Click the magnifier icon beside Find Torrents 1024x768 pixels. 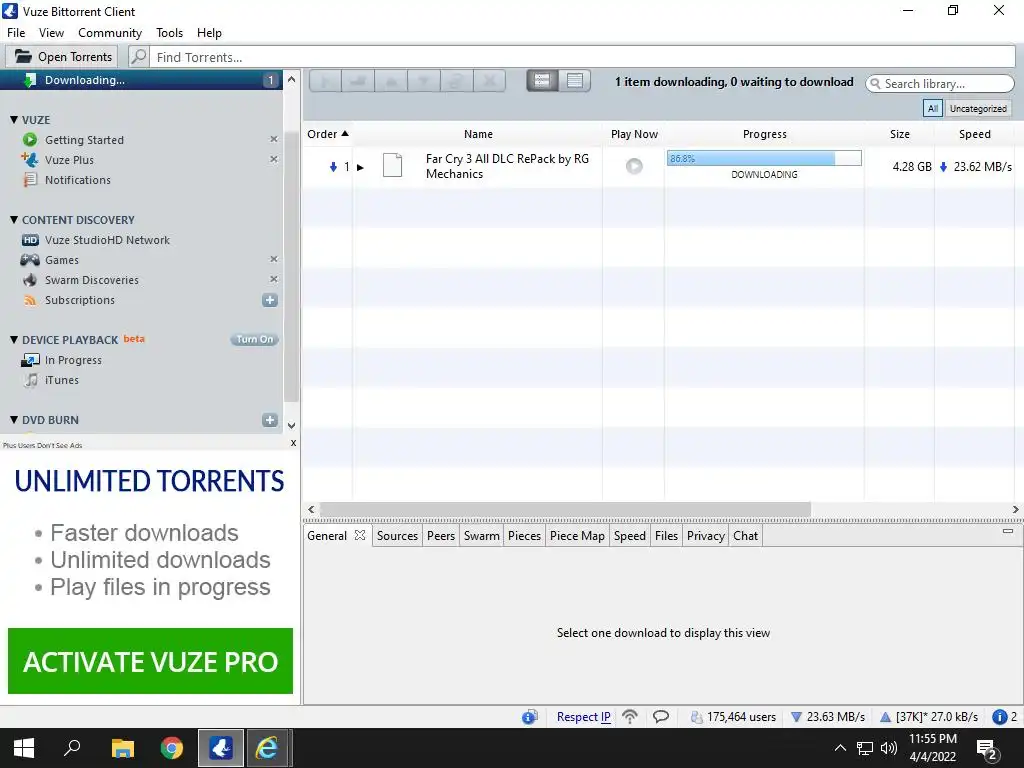tap(138, 57)
